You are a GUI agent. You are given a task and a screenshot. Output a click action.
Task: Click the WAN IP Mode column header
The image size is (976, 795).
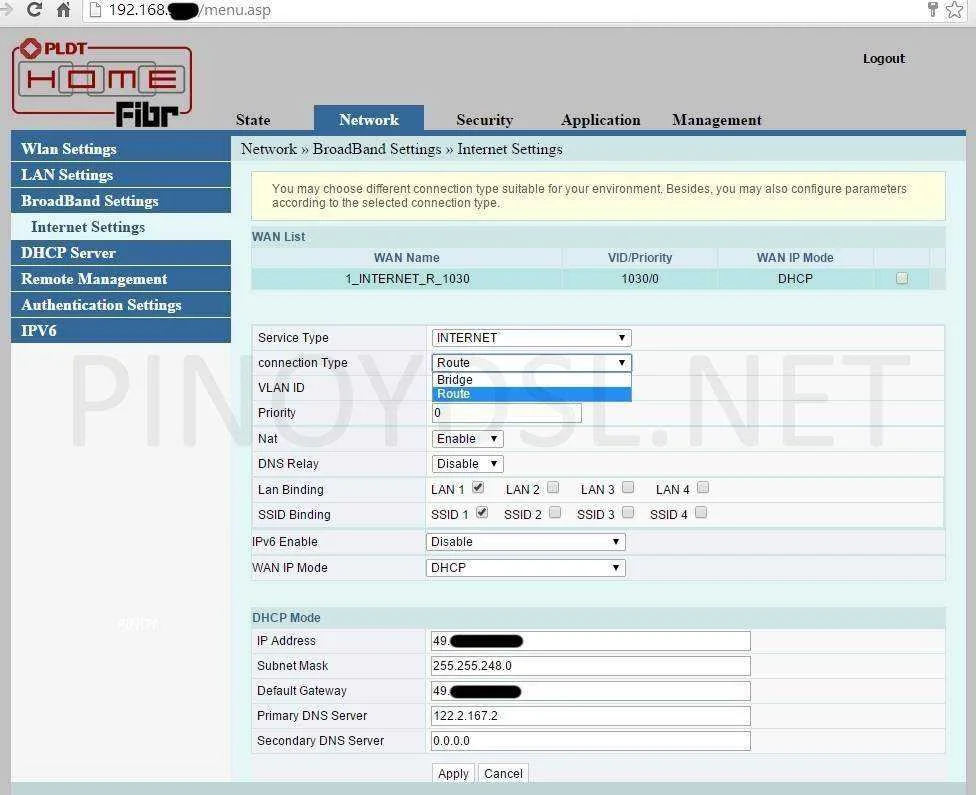(x=795, y=257)
